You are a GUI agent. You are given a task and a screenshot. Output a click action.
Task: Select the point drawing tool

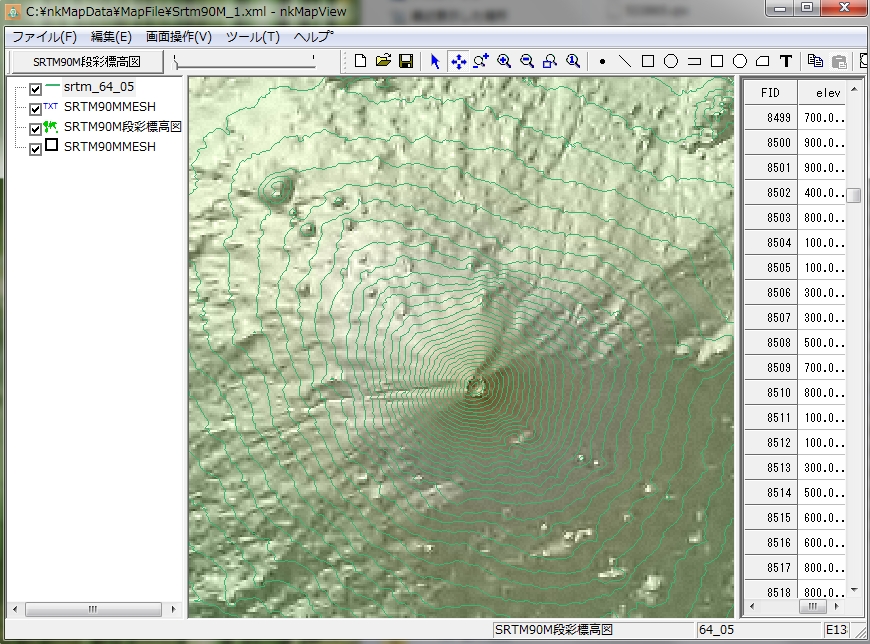click(602, 61)
